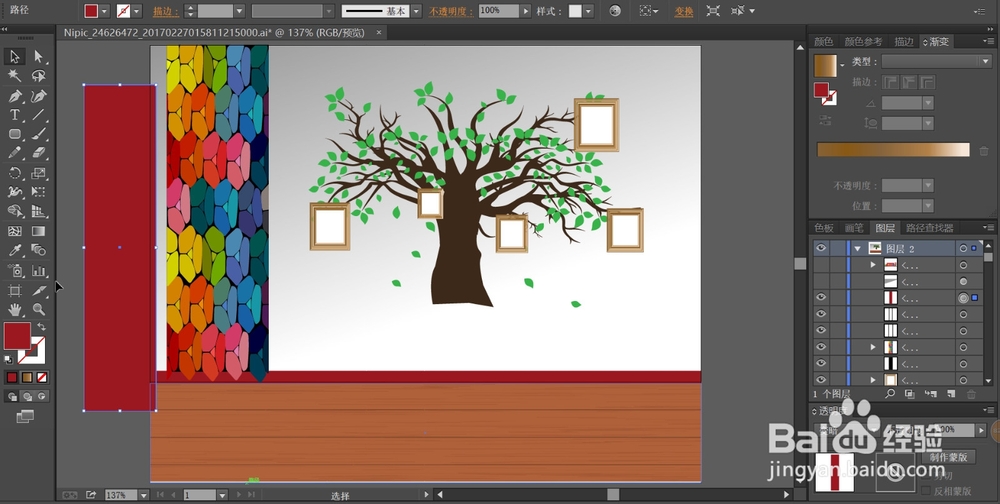
Task: Switch to the 颜色参考 panel tab
Action: coord(863,41)
